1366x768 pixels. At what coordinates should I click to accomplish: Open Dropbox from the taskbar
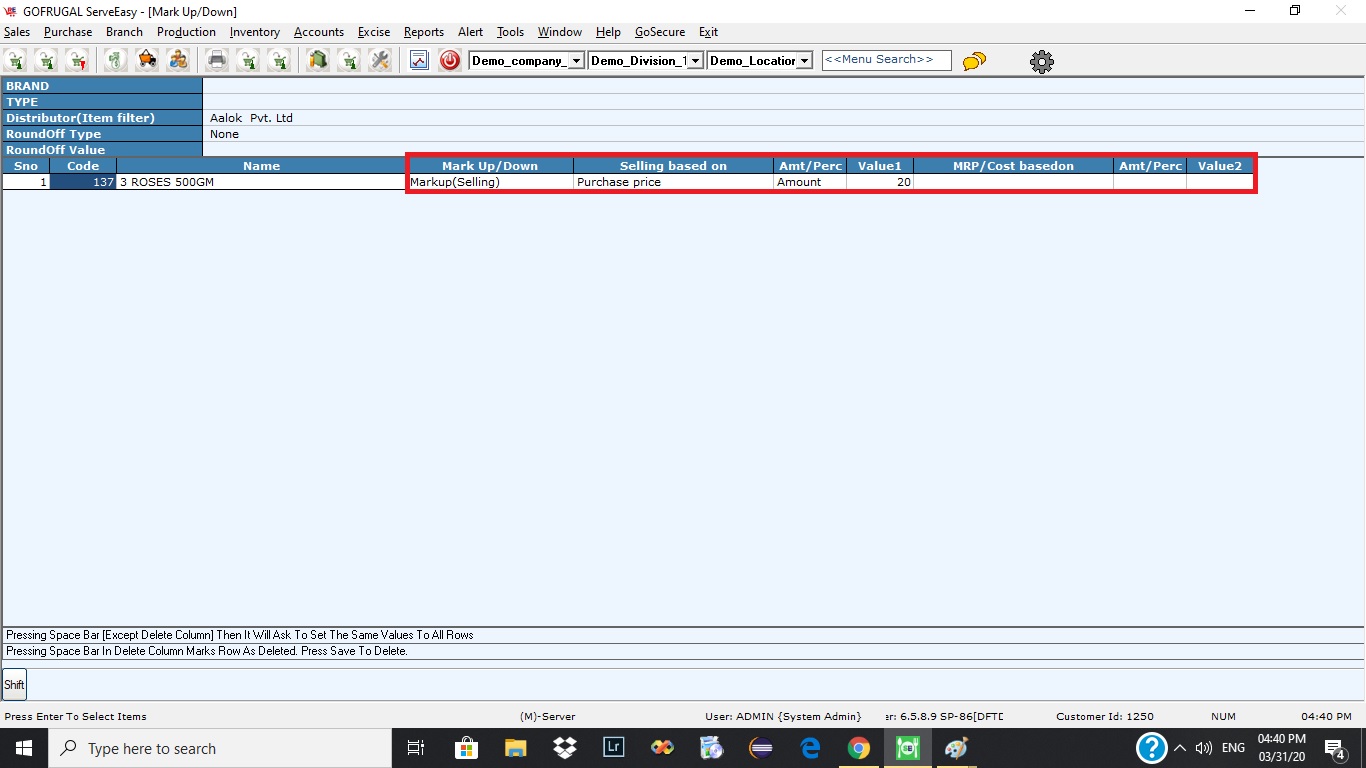565,748
